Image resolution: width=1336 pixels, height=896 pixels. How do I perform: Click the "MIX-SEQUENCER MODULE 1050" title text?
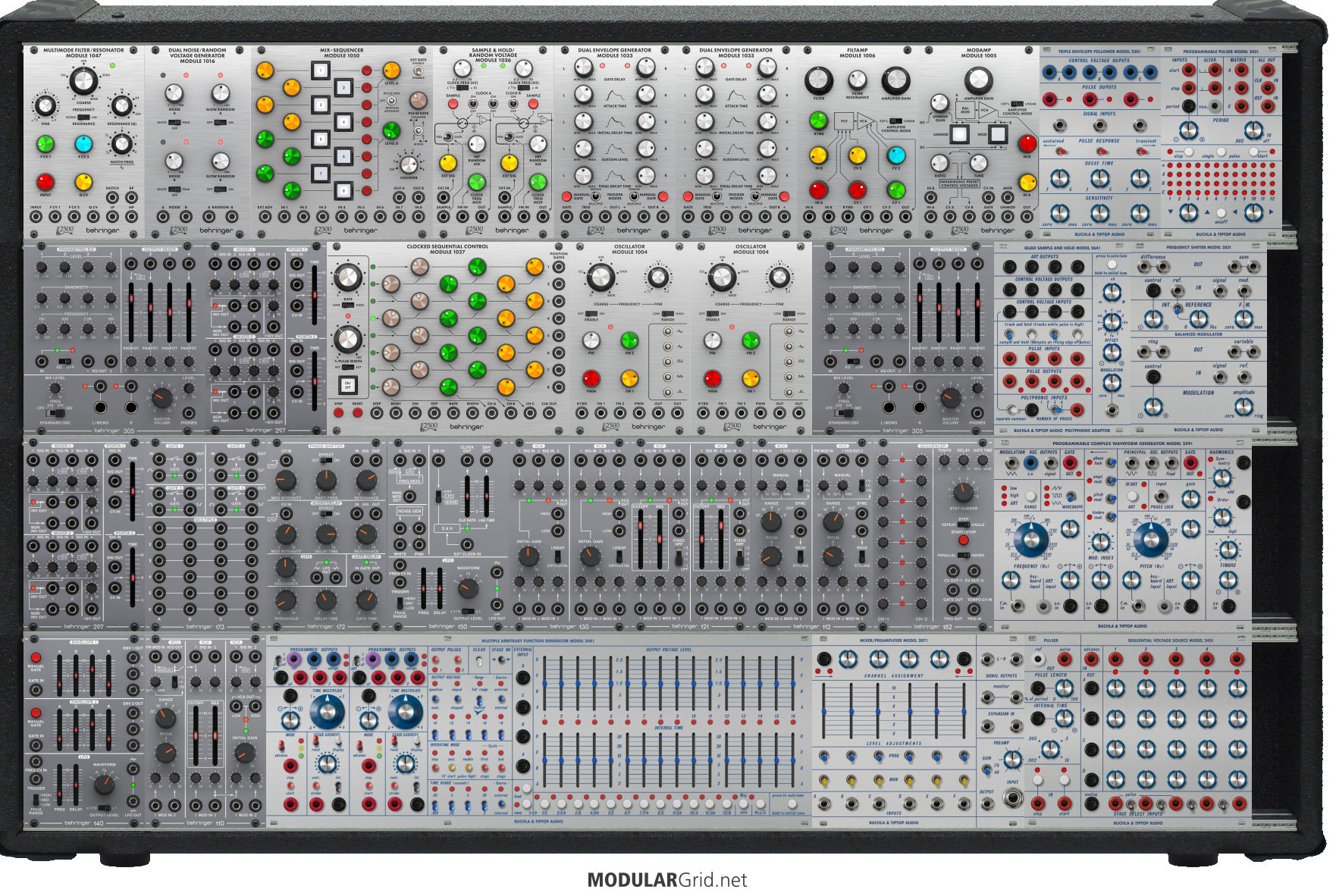tap(342, 52)
